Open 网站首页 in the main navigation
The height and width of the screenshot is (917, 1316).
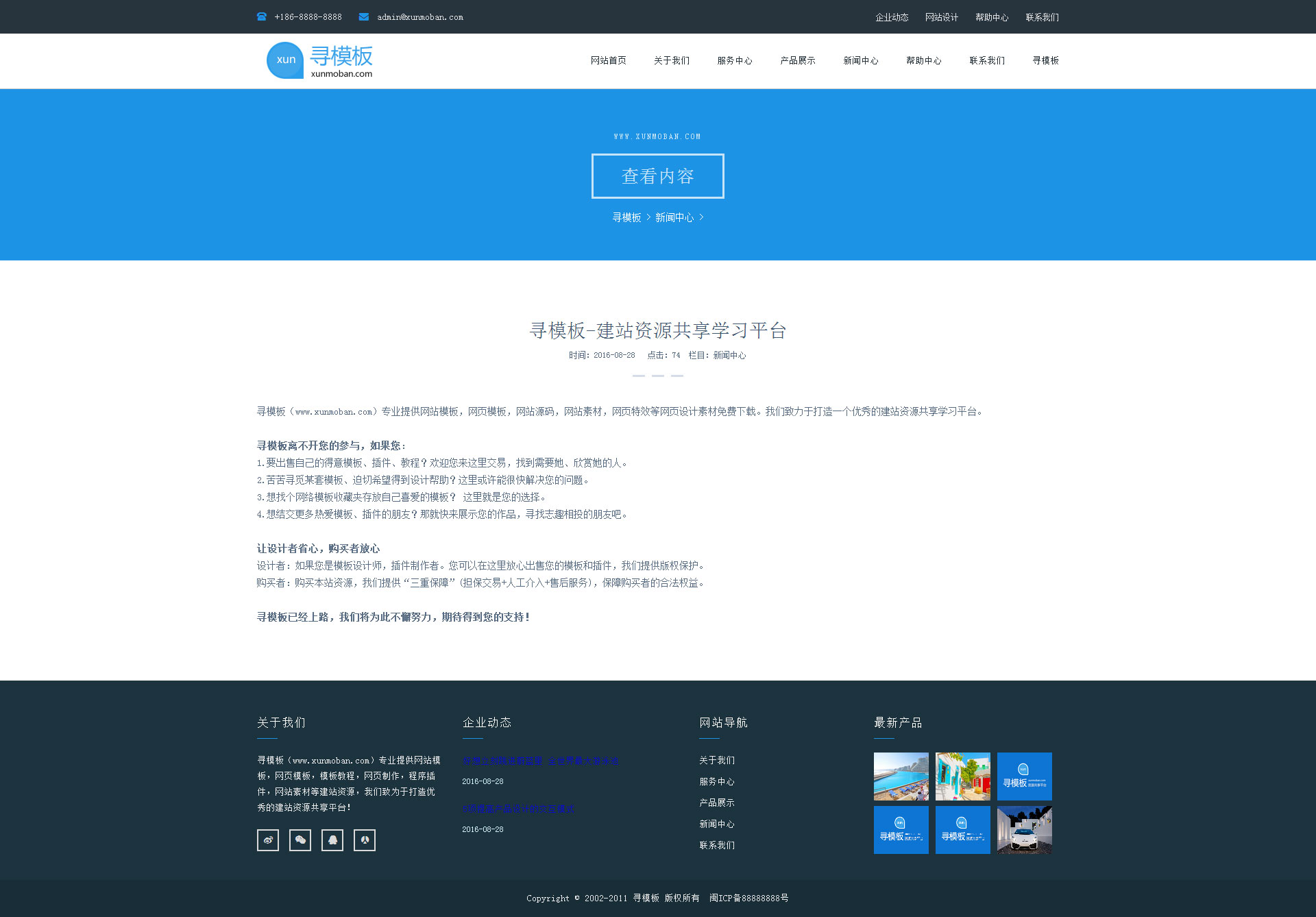pos(608,60)
